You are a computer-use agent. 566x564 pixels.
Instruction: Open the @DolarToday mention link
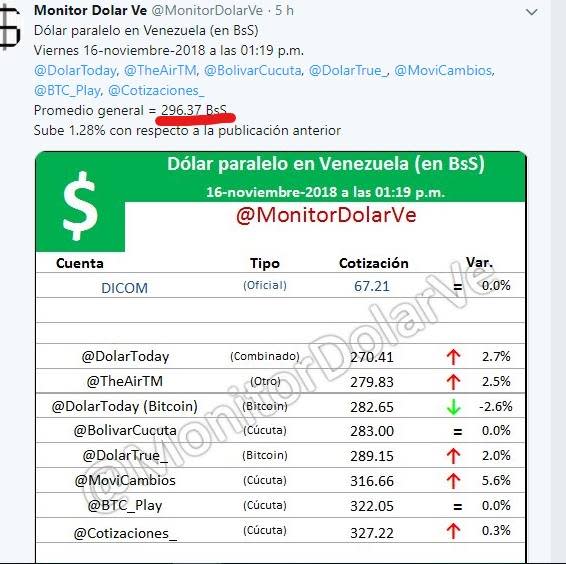75,70
